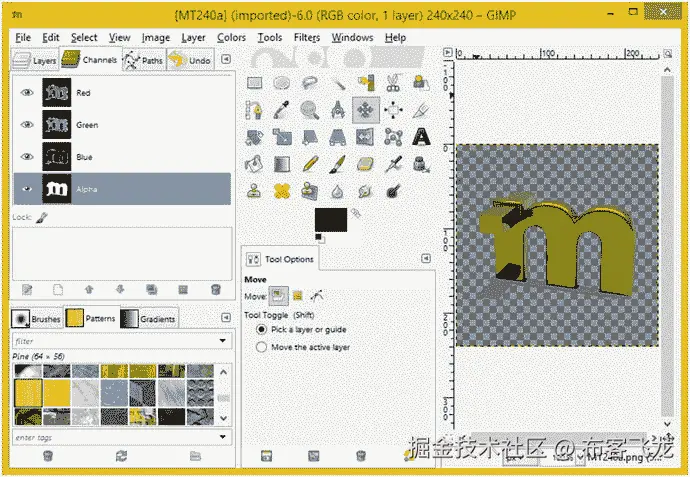This screenshot has width=690, height=477.
Task: Open the pattern filter dropdown arrow
Action: pos(223,341)
